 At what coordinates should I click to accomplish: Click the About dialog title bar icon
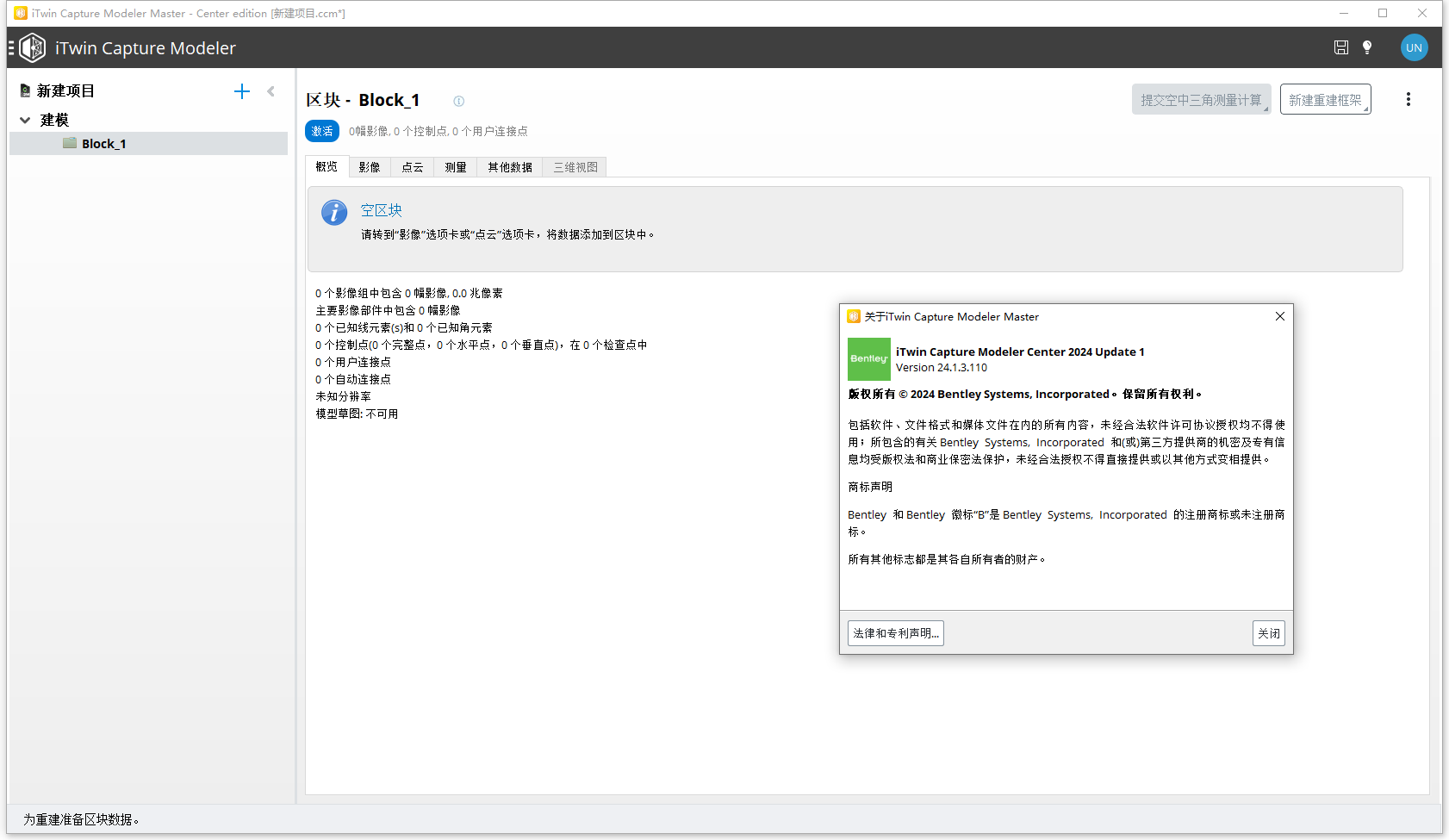[x=854, y=316]
